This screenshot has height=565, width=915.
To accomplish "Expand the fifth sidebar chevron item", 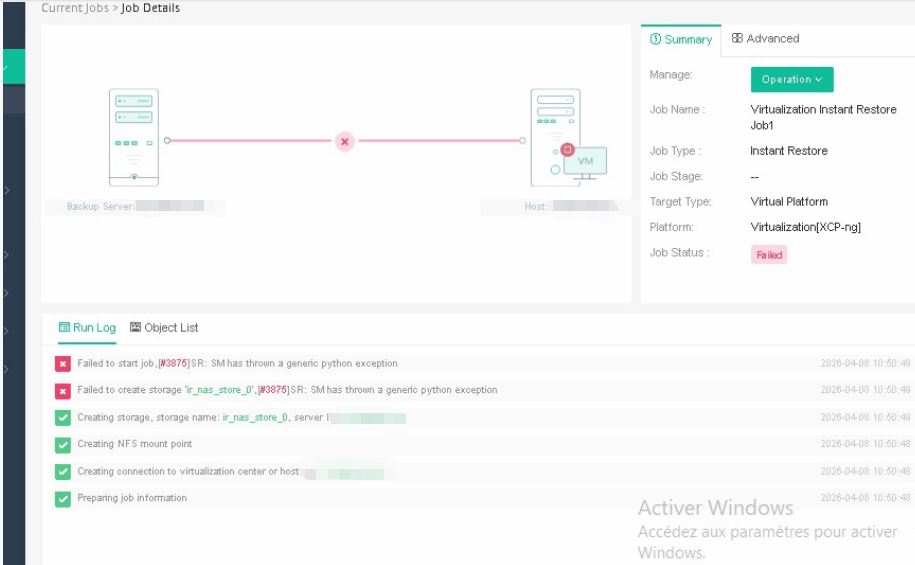I will pos(7,369).
